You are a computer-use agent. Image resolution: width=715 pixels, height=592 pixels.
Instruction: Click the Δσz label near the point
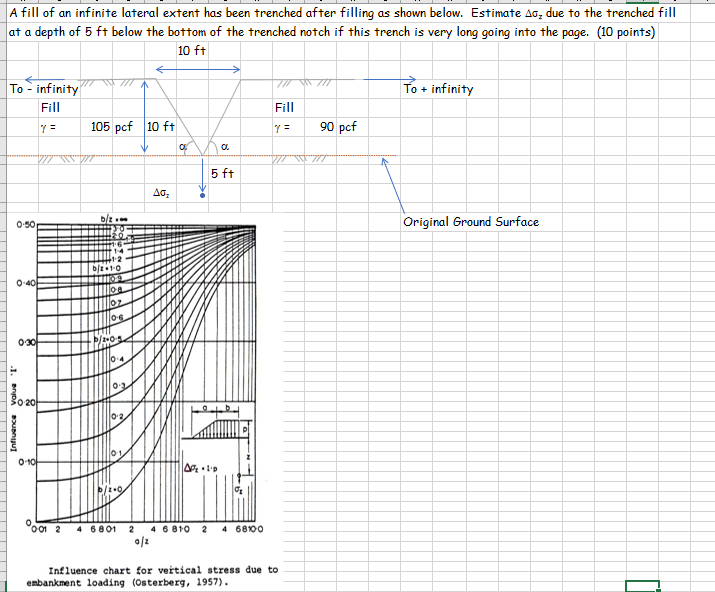(161, 193)
